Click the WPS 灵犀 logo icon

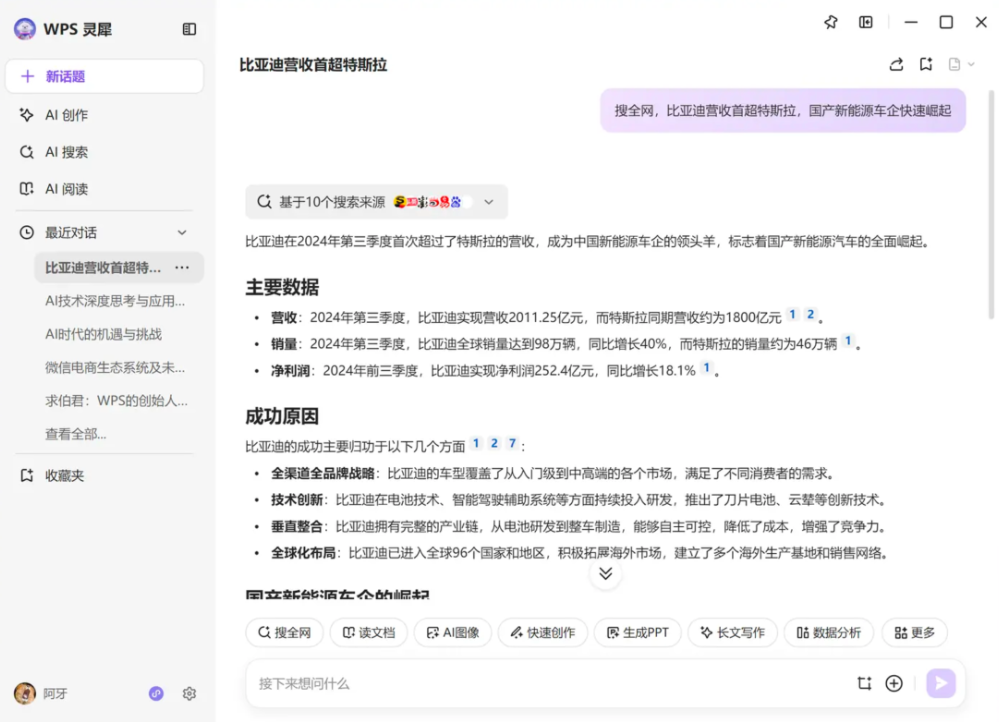[x=25, y=29]
